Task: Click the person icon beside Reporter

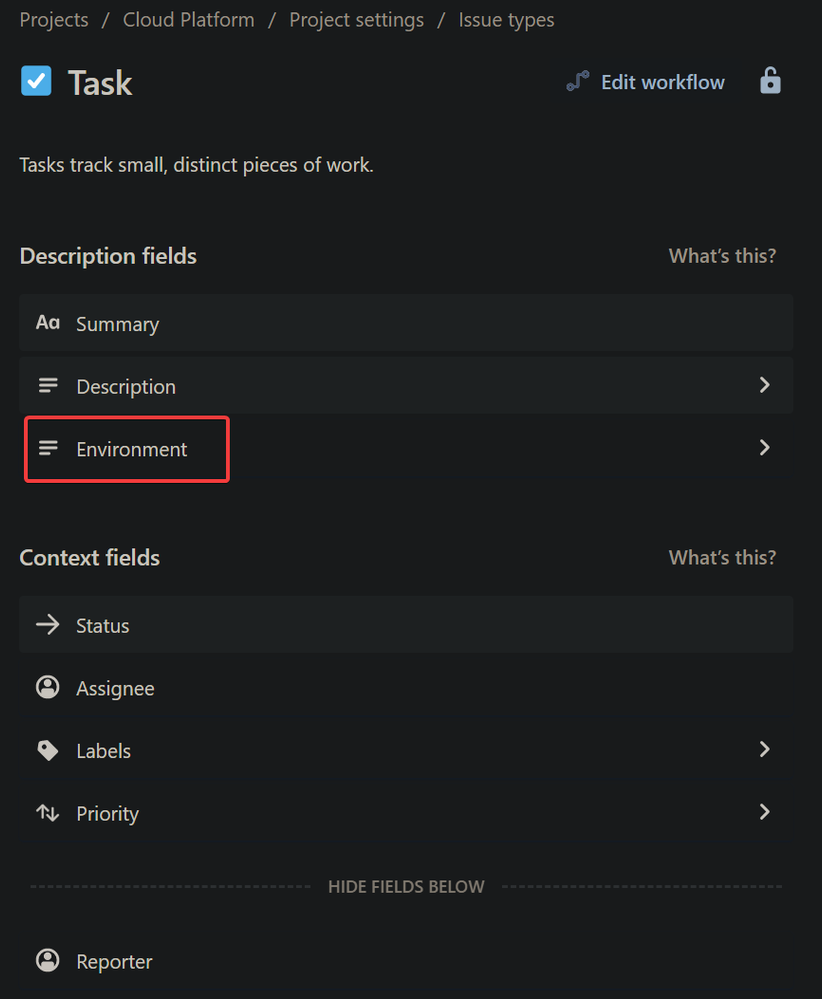Action: click(48, 960)
